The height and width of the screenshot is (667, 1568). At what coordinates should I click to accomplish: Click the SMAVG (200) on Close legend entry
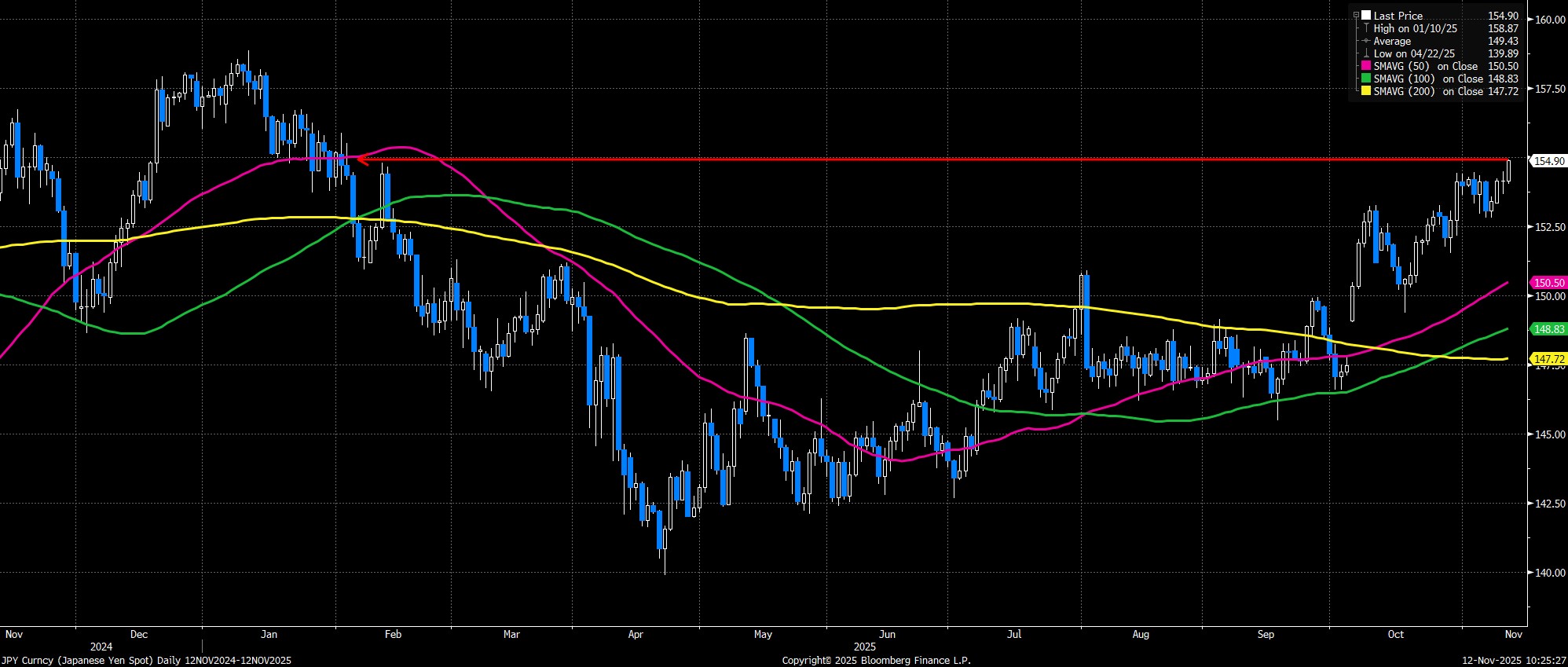coord(1428,91)
